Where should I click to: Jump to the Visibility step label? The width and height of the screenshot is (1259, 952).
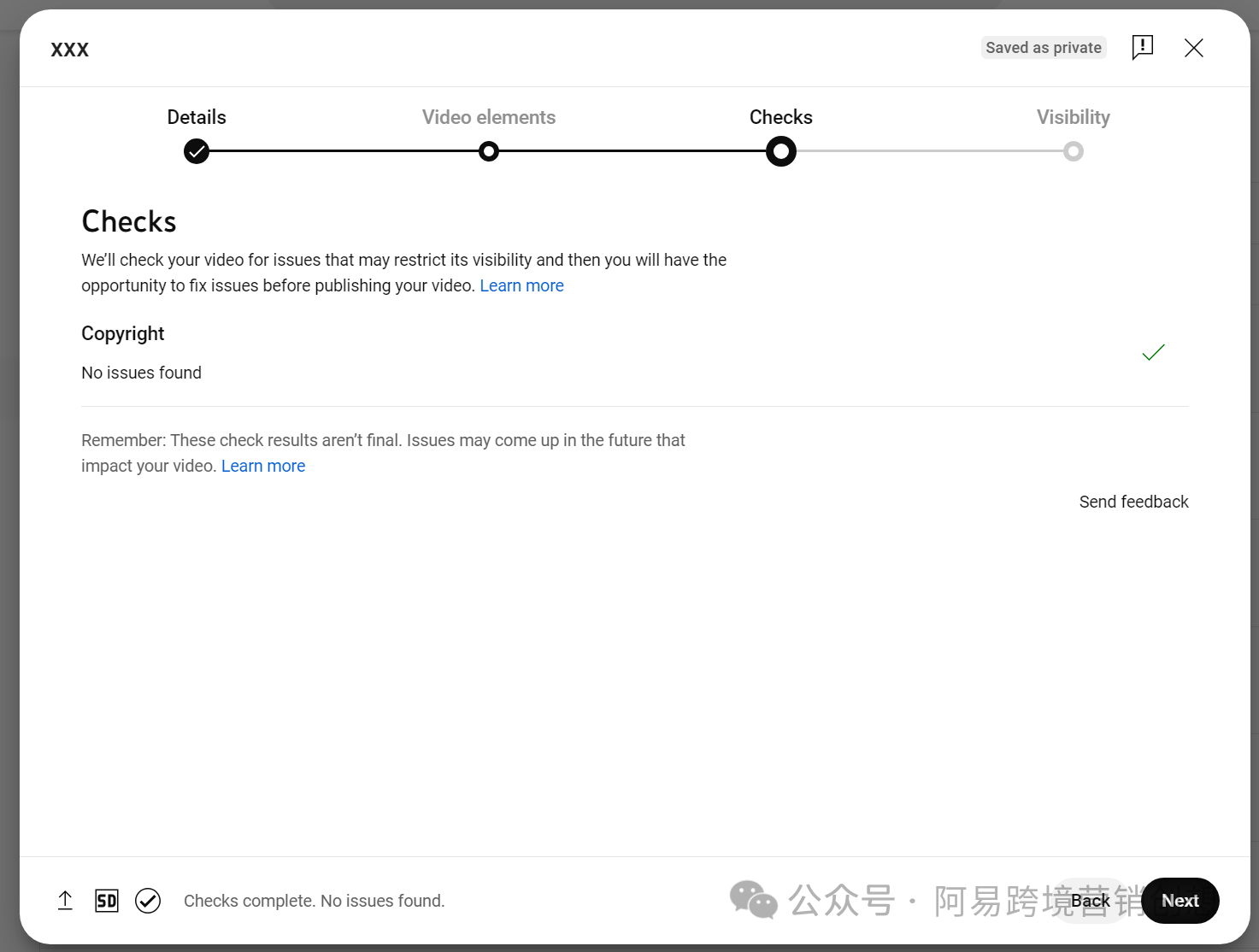click(1073, 117)
